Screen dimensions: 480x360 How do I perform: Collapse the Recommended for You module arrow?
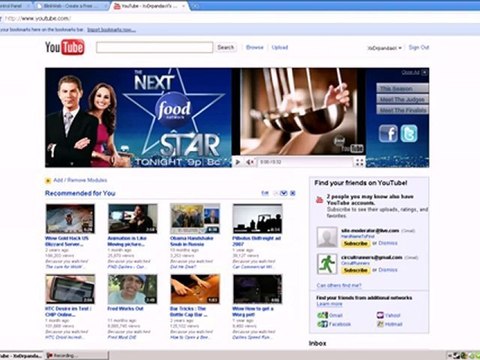284,193
